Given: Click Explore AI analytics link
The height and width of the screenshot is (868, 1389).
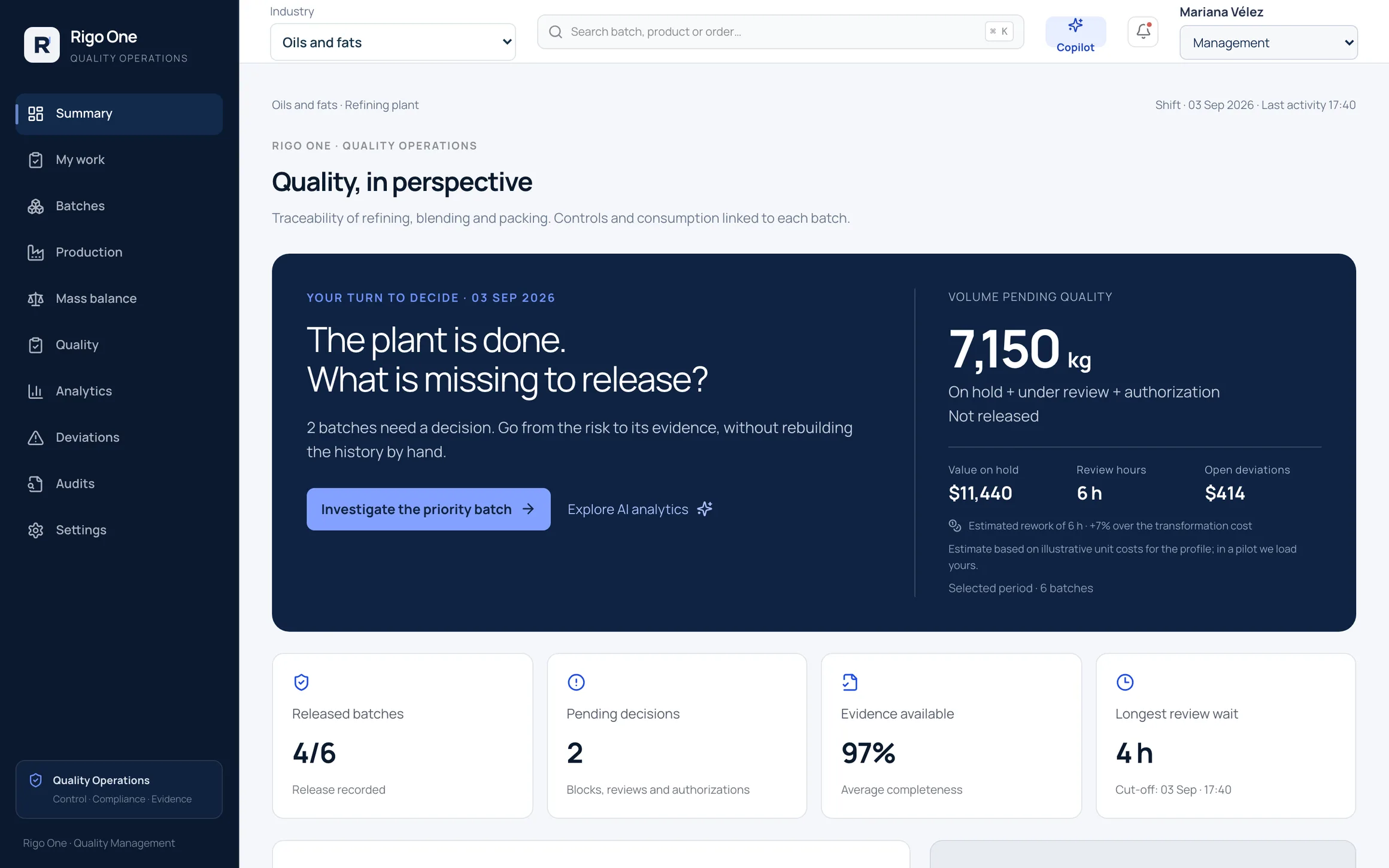Looking at the screenshot, I should point(640,509).
